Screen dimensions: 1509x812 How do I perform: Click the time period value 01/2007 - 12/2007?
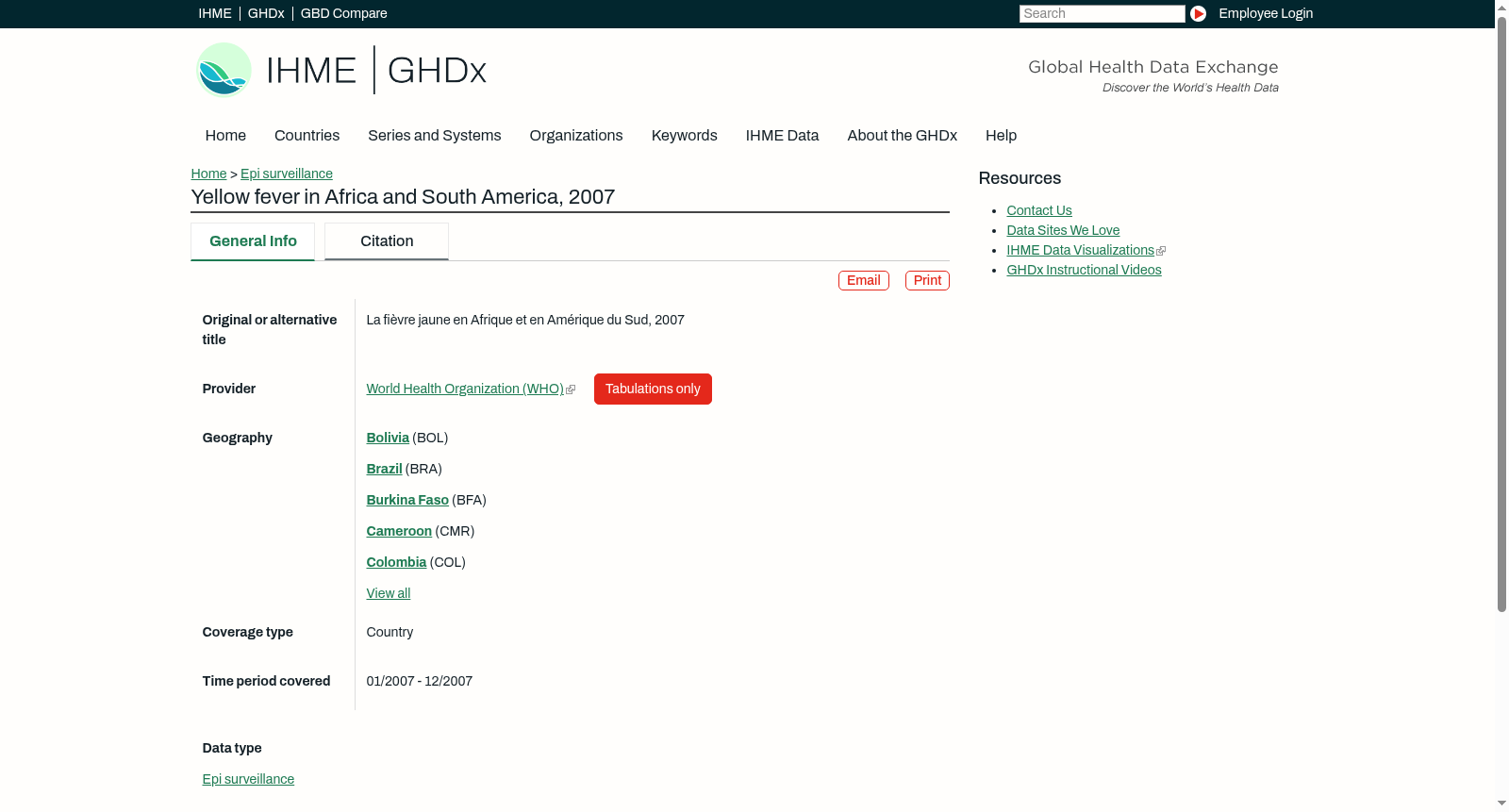coord(420,682)
